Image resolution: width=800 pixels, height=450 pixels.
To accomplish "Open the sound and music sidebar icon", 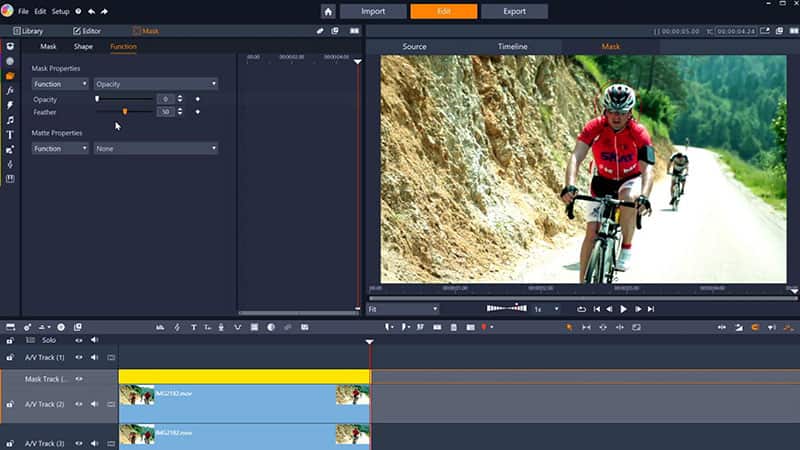I will [x=10, y=119].
